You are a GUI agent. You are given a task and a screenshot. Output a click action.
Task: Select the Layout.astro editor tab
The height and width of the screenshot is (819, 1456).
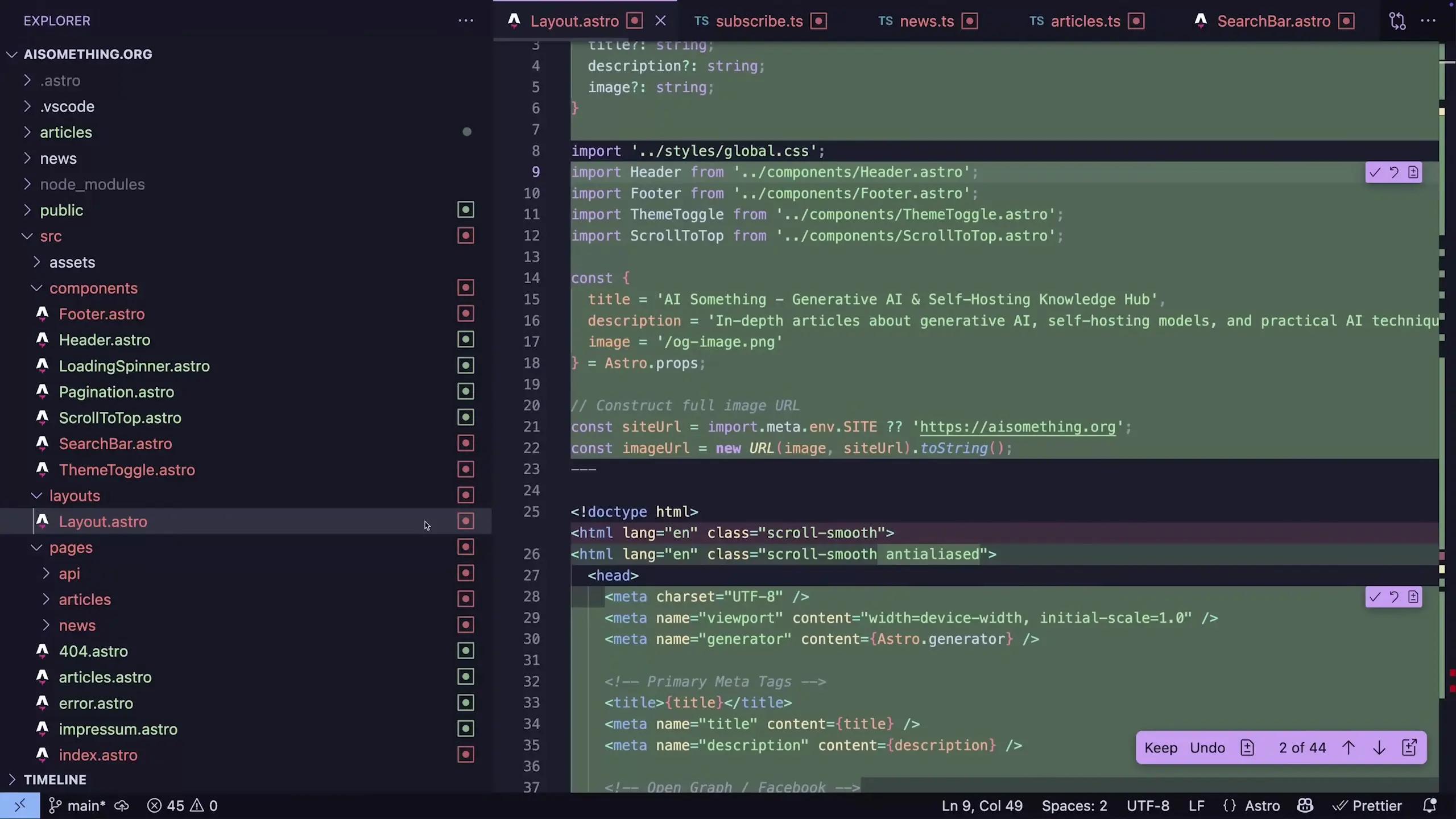574,21
